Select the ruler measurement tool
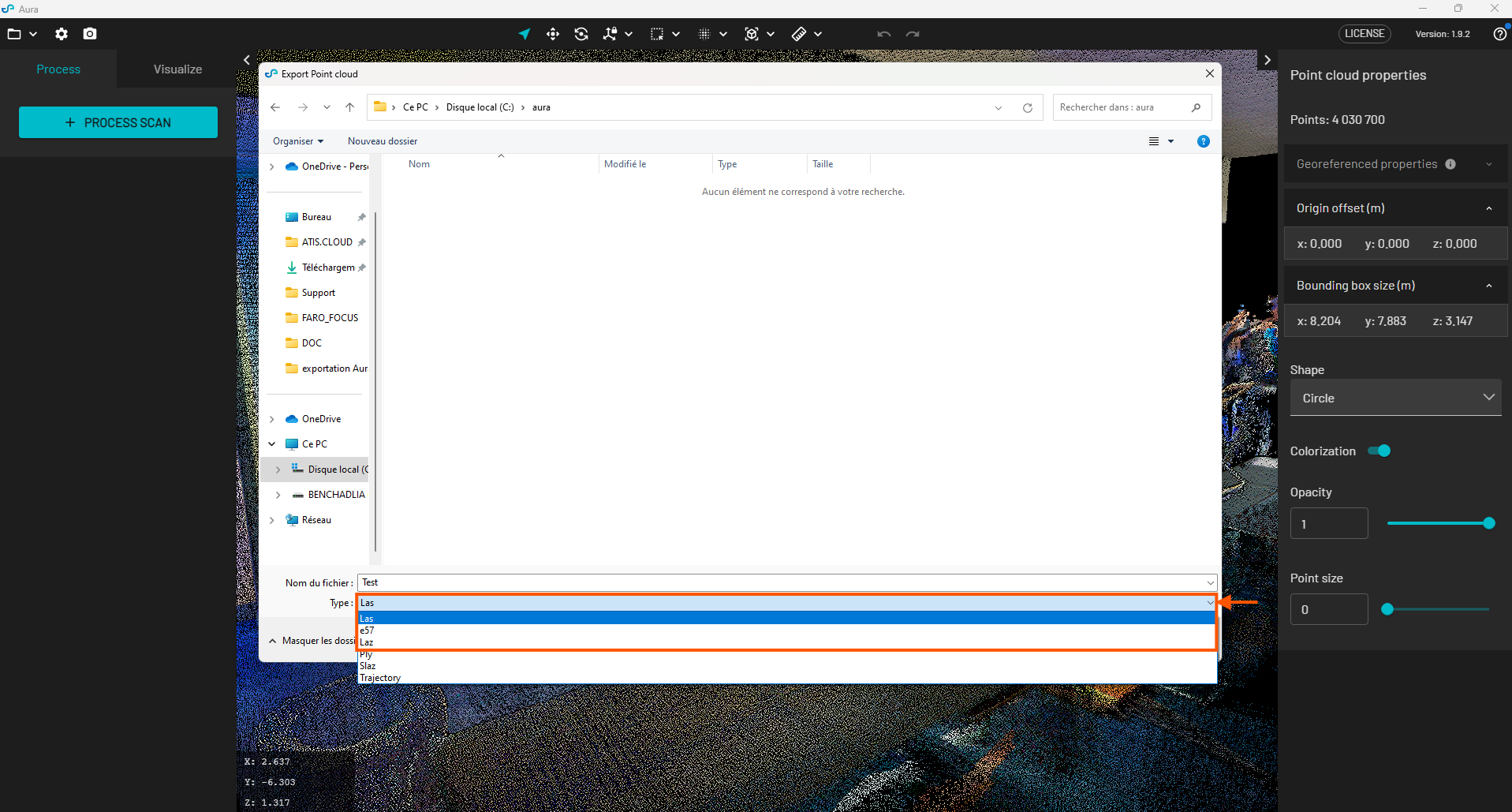1512x812 pixels. [799, 34]
